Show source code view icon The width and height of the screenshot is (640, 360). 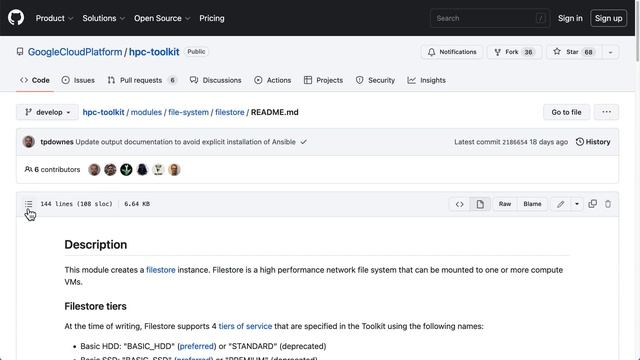460,204
